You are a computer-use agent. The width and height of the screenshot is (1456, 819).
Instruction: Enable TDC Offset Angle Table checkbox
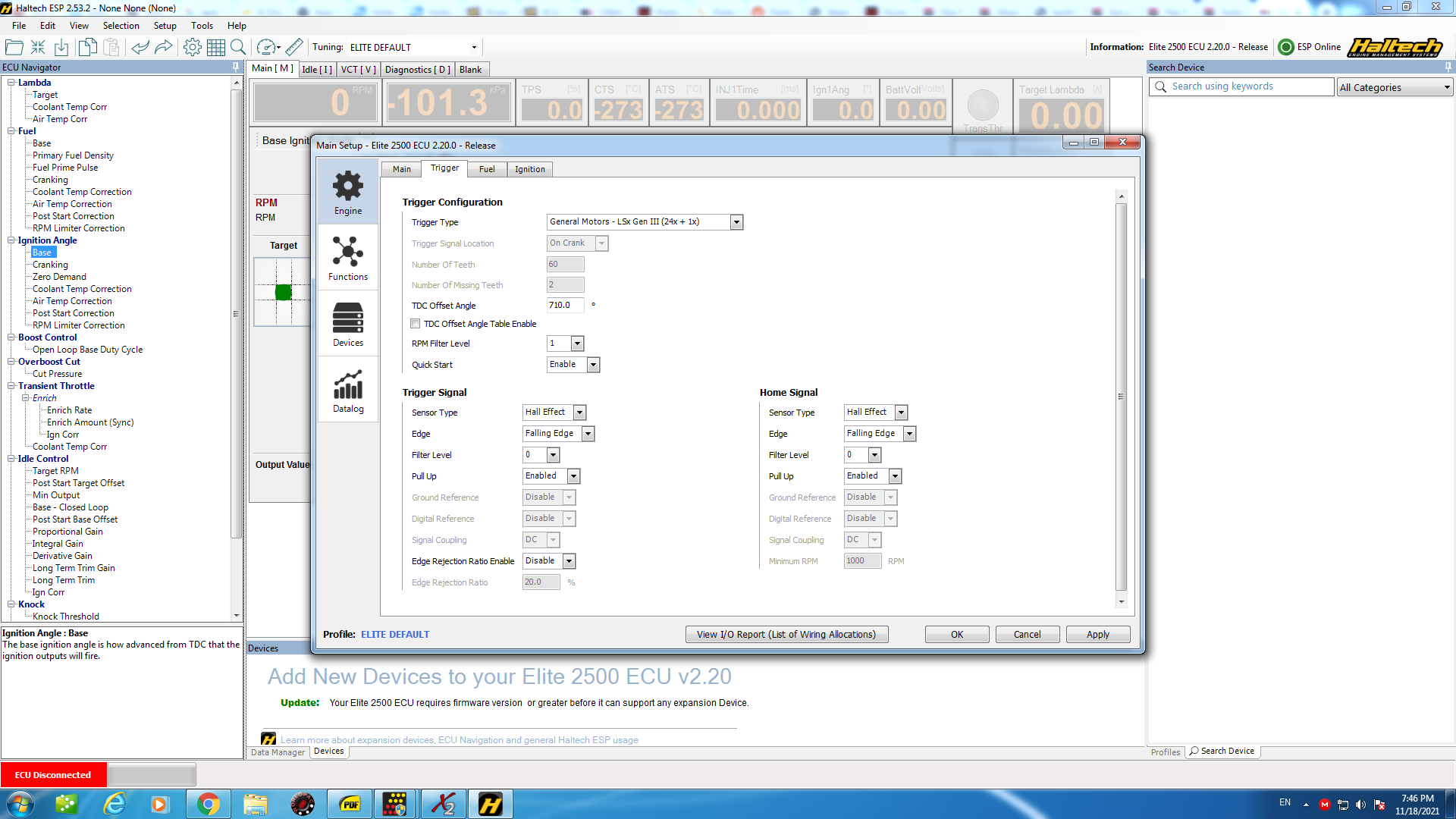(416, 324)
